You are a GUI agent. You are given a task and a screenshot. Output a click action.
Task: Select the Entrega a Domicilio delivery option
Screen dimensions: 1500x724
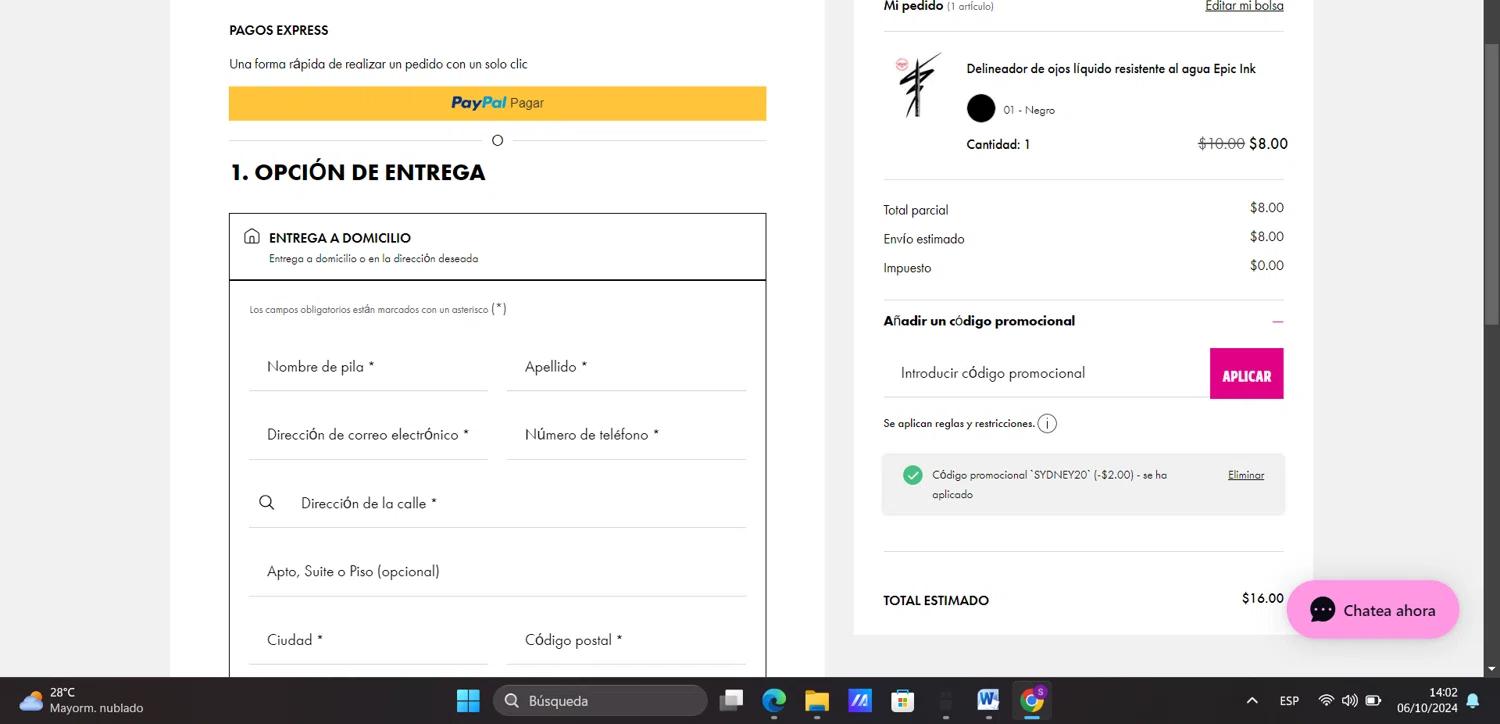pos(497,247)
